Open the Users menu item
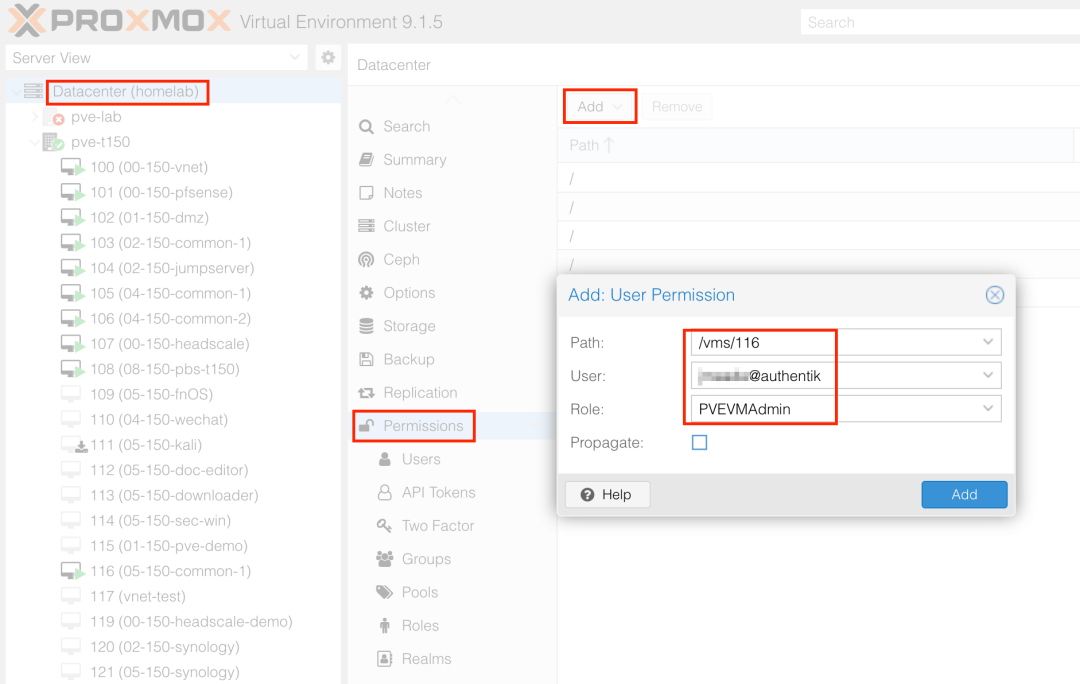This screenshot has height=684, width=1080. 420,459
